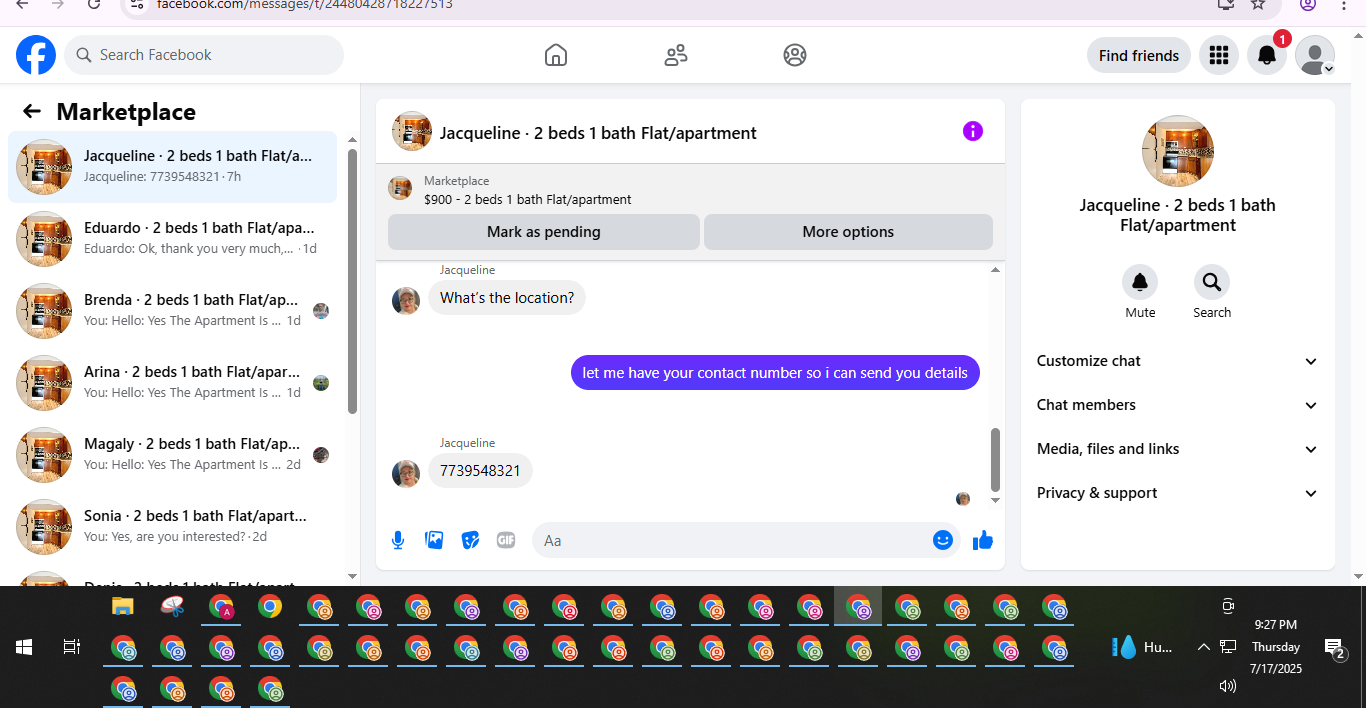This screenshot has width=1366, height=708.
Task: Reload the page in browser
Action: (x=94, y=4)
